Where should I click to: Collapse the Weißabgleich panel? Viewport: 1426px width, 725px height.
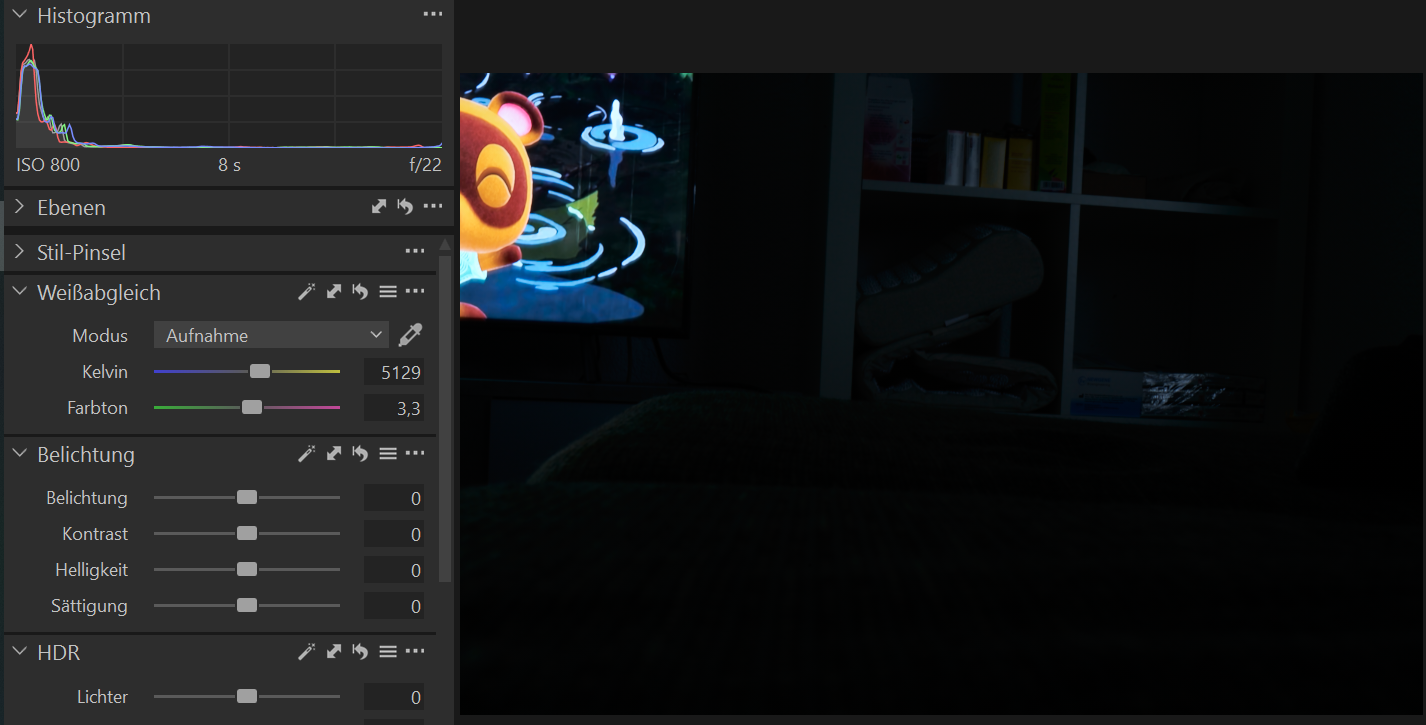coord(19,292)
